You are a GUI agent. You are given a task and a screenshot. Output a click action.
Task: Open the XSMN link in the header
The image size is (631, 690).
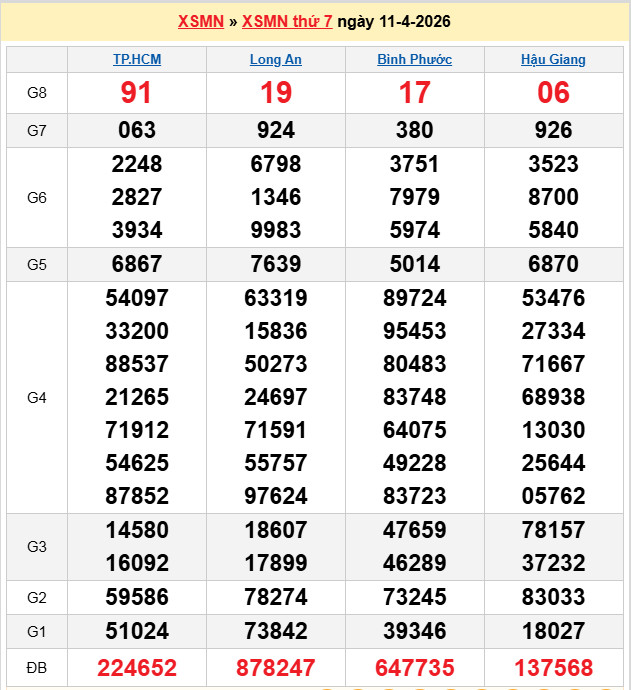click(200, 21)
